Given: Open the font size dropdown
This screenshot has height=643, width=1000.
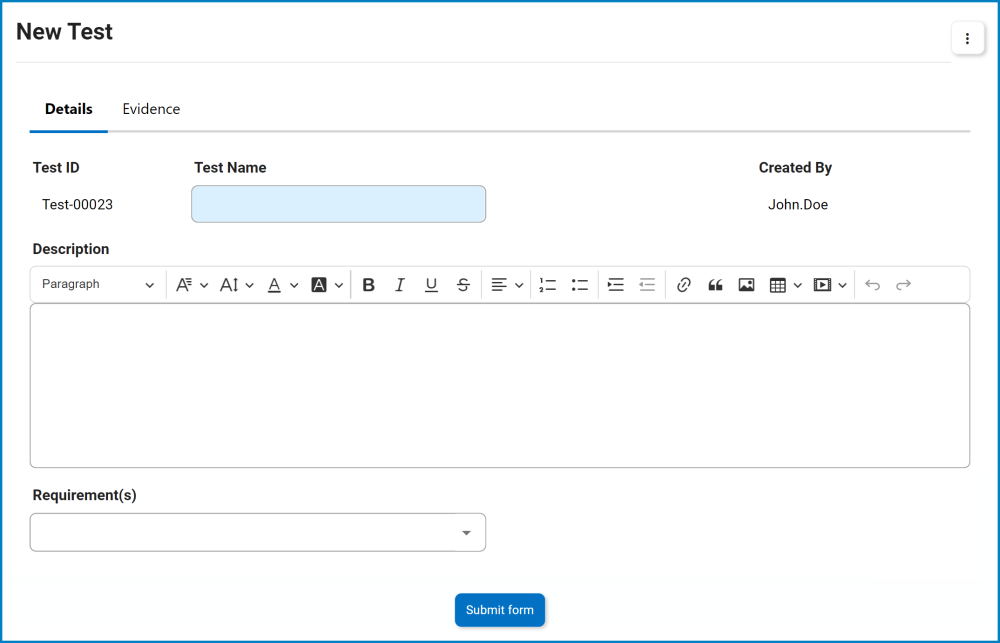Looking at the screenshot, I should point(237,285).
